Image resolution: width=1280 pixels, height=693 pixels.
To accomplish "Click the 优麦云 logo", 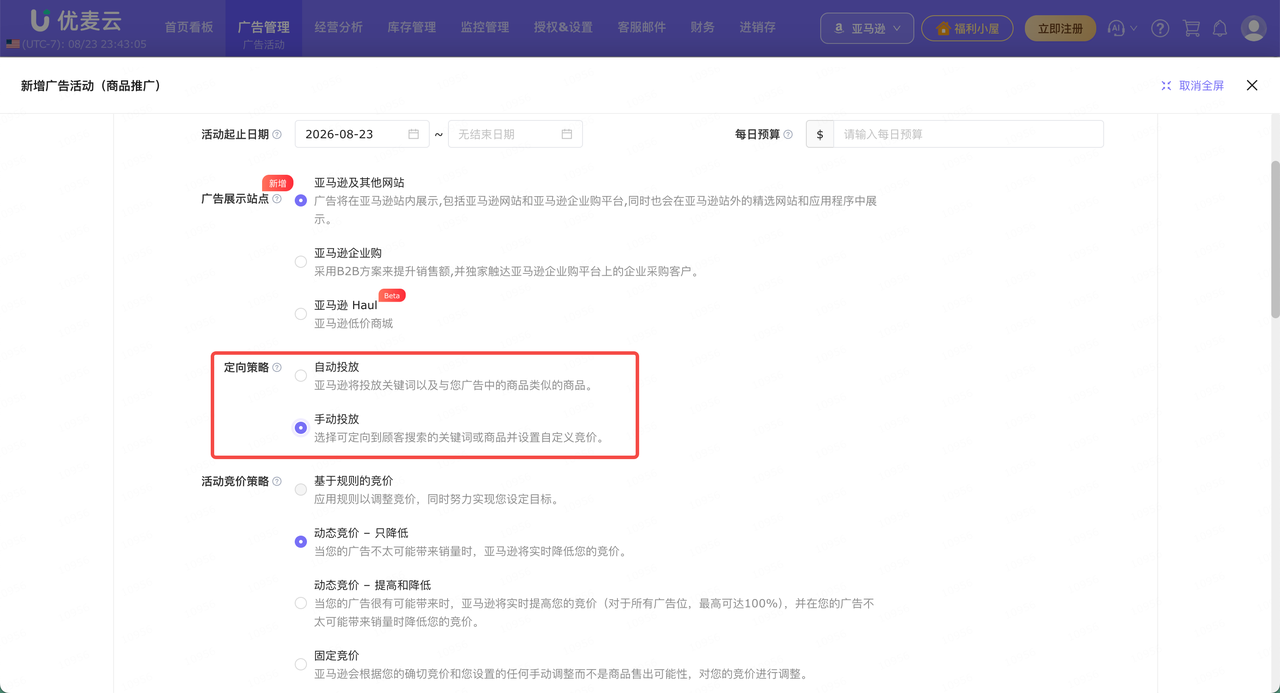I will (76, 20).
